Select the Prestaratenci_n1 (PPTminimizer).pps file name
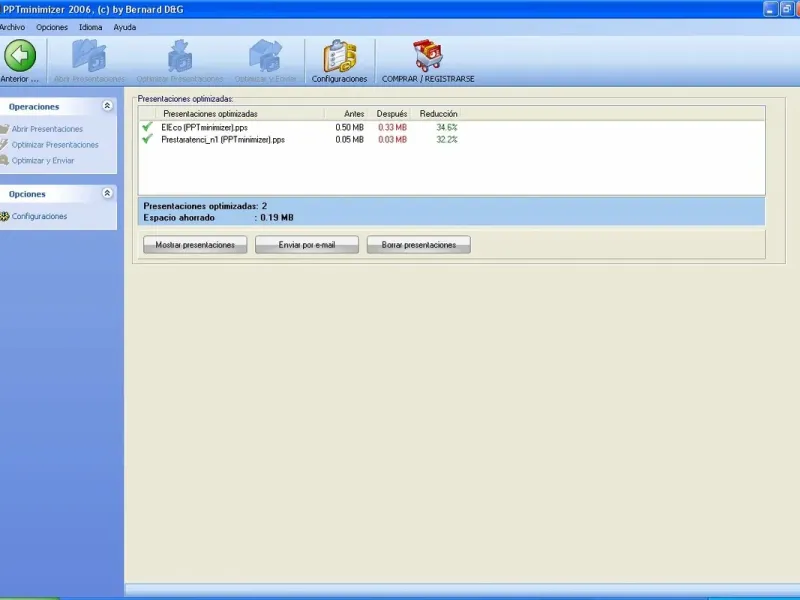This screenshot has width=800, height=600. (x=223, y=140)
